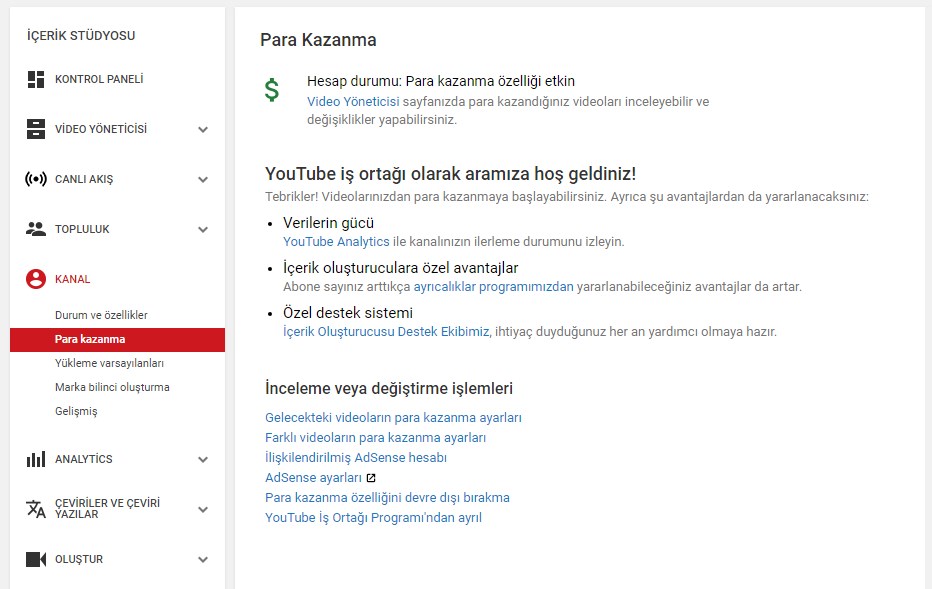Click the Topluluk people icon
The width and height of the screenshot is (932, 589).
[36, 229]
